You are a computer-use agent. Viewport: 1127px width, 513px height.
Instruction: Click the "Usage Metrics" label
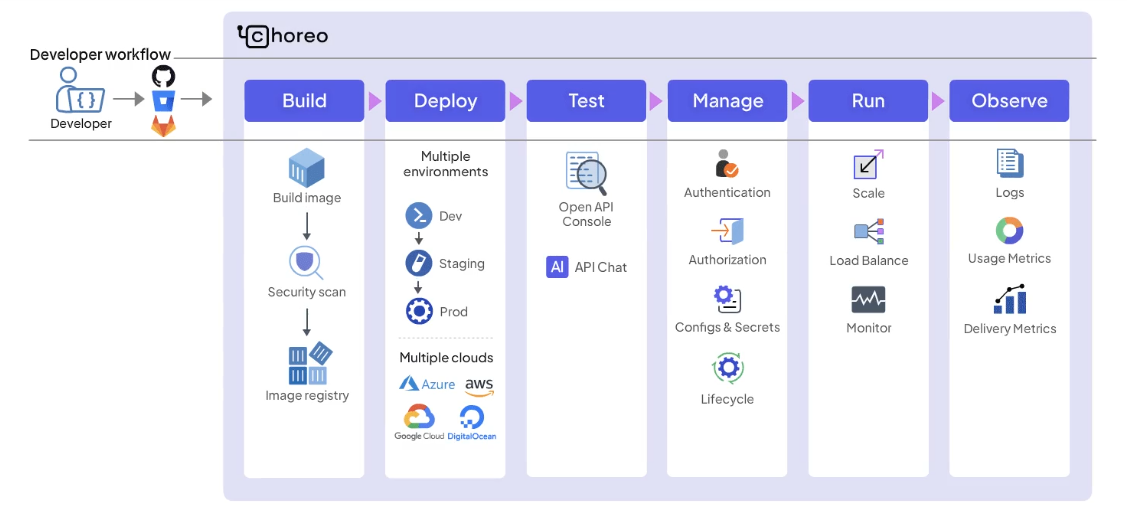1009,259
